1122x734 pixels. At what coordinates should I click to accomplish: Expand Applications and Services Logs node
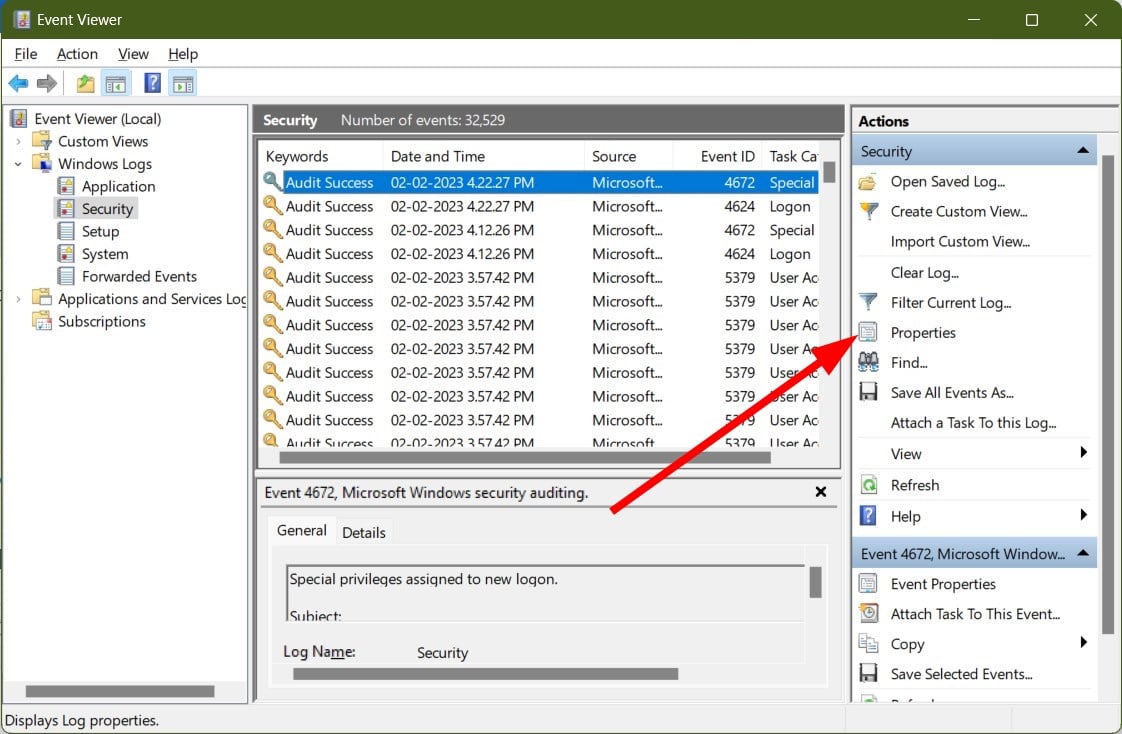point(19,298)
